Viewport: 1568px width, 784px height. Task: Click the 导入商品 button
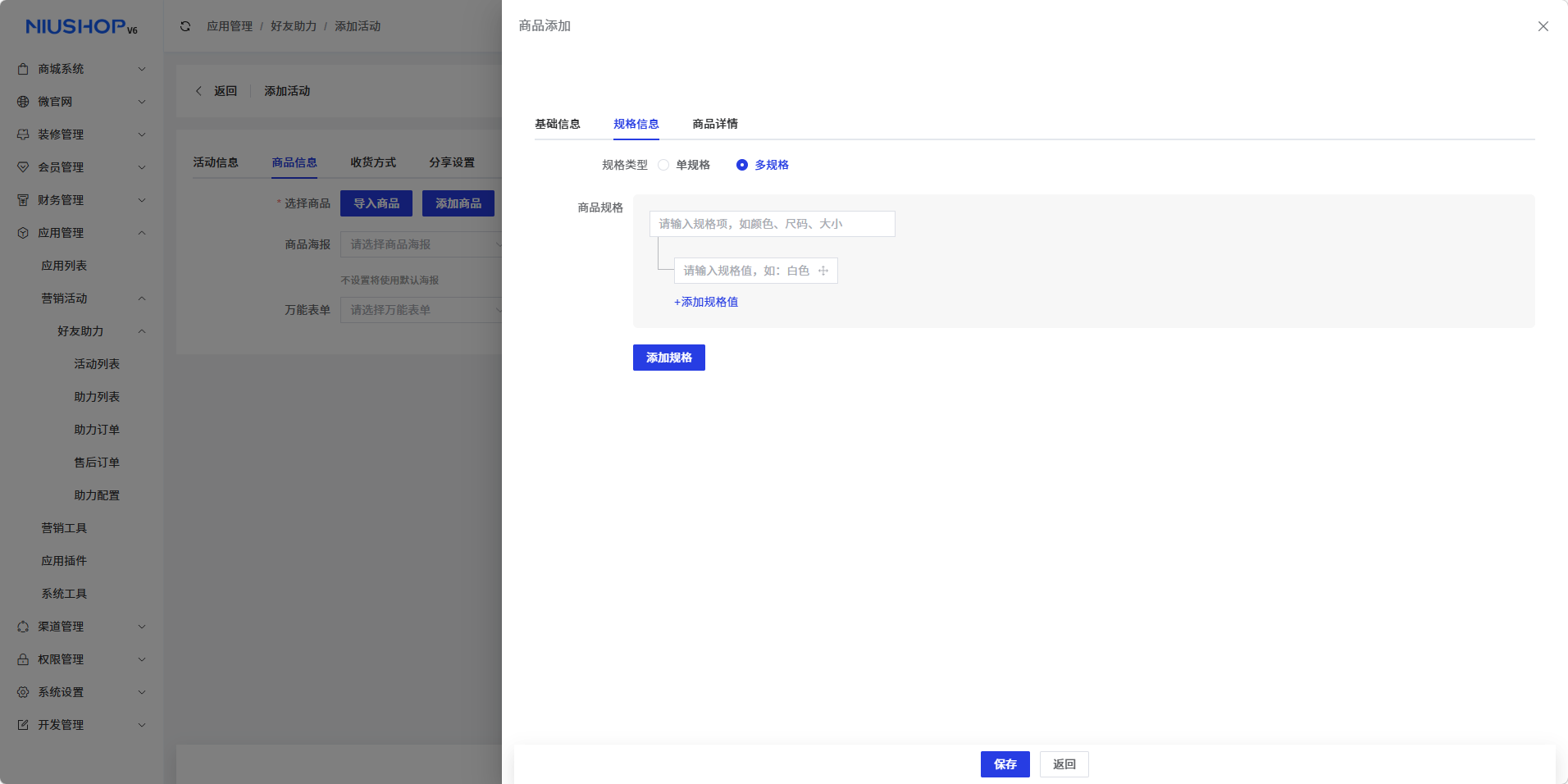[376, 203]
